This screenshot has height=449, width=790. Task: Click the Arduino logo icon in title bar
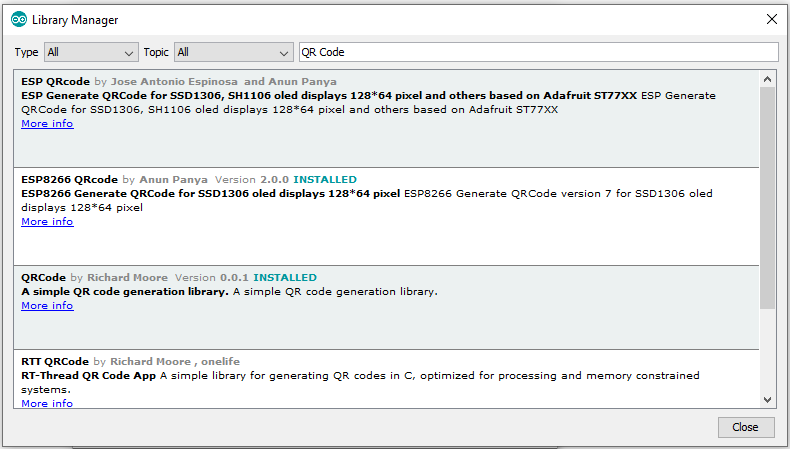point(19,20)
